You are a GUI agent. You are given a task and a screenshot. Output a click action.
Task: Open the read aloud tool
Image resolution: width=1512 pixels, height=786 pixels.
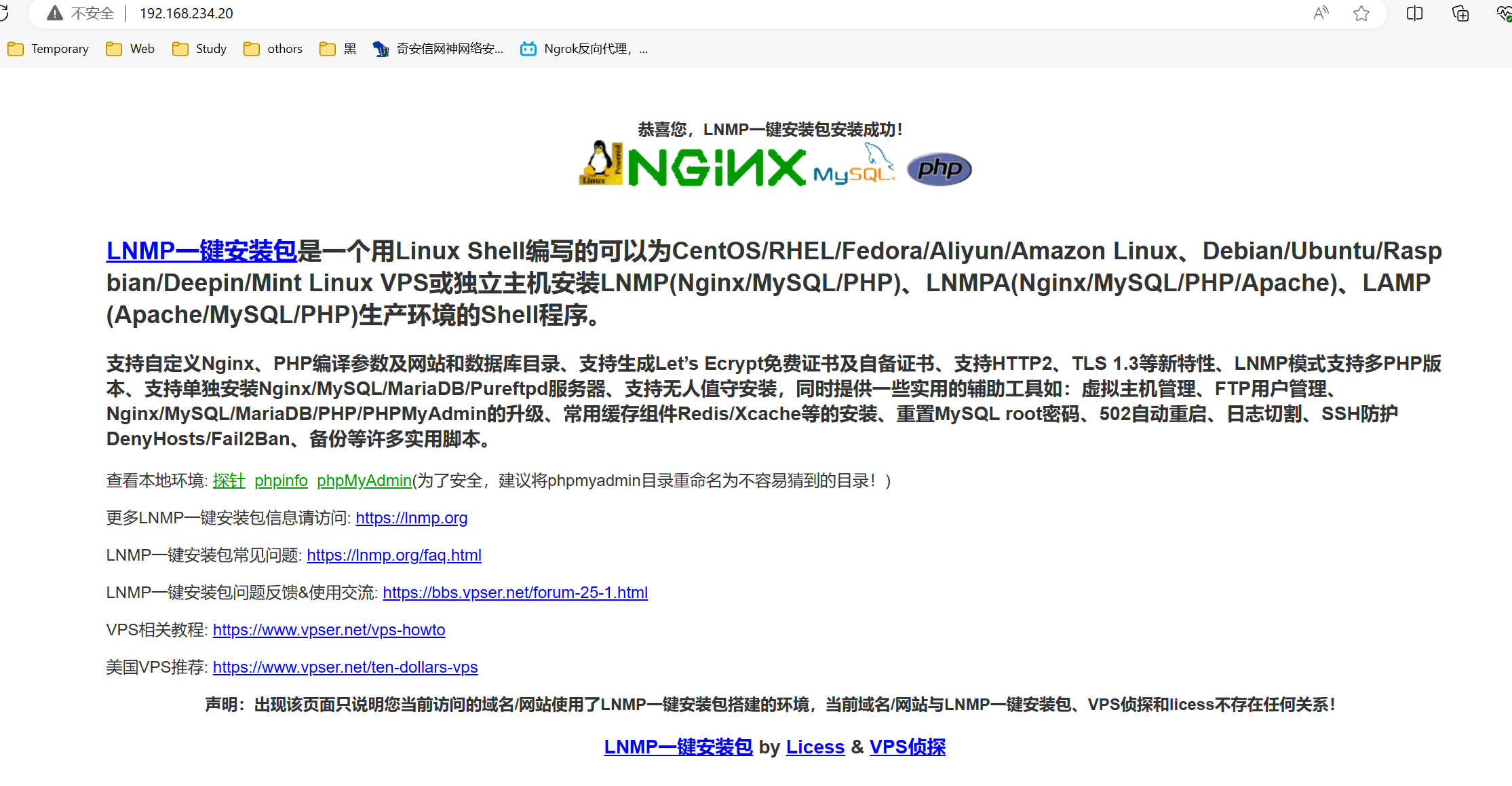1321,13
